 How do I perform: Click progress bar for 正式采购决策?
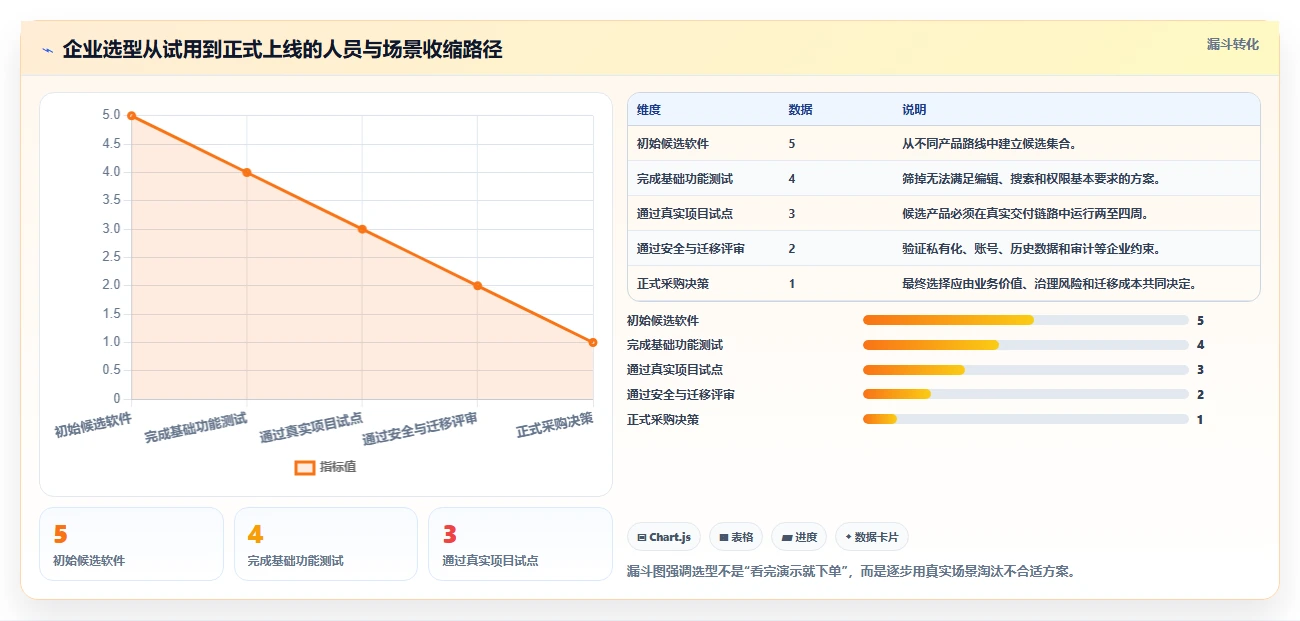tap(1026, 419)
